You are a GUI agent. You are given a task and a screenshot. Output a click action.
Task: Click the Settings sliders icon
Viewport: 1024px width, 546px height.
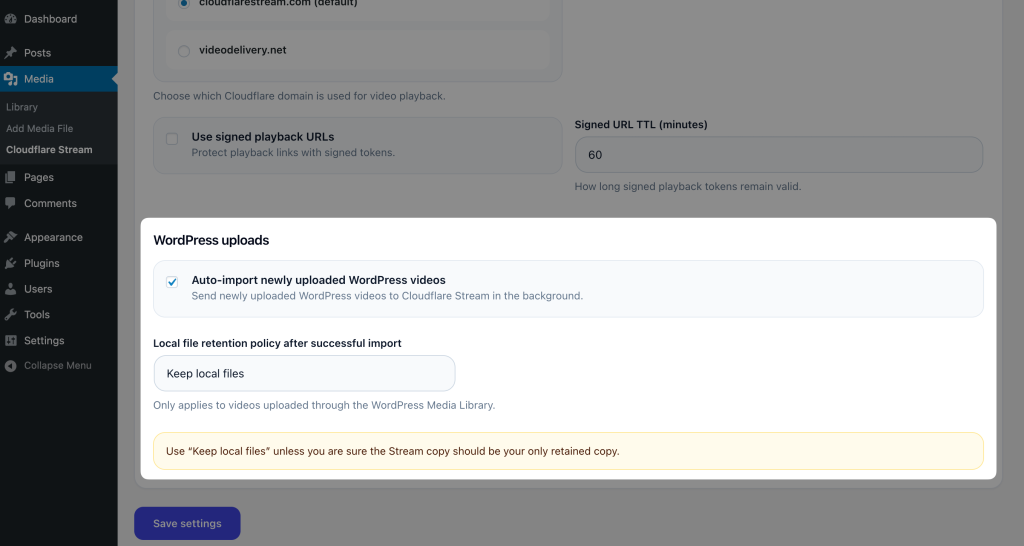click(11, 341)
